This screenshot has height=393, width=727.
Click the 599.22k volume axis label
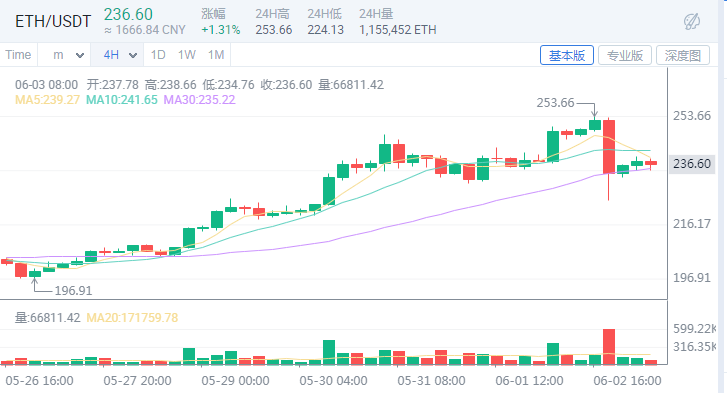pos(694,329)
